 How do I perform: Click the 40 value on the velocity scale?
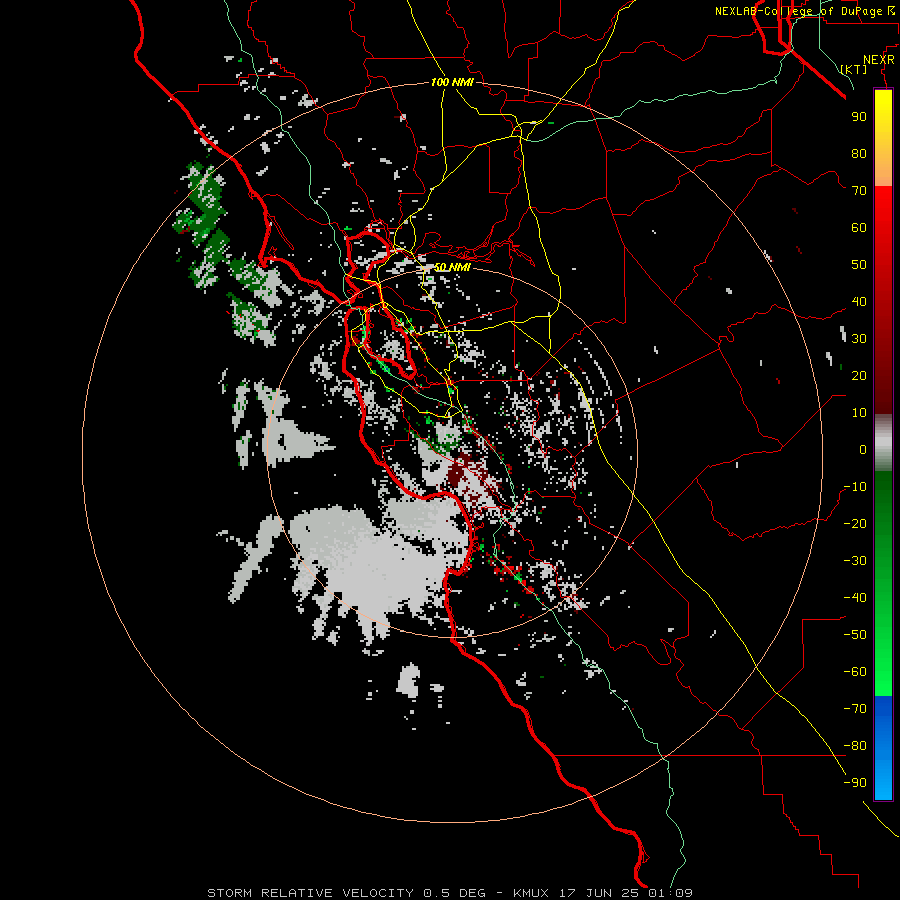click(x=859, y=301)
